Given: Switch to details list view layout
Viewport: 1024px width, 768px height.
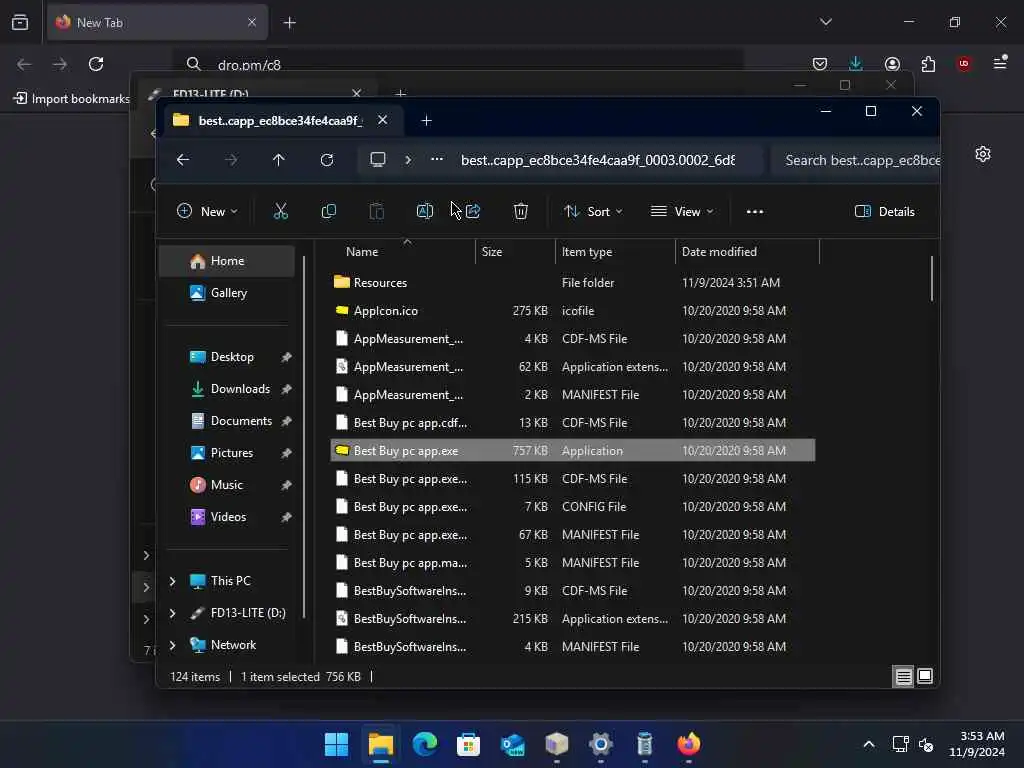Looking at the screenshot, I should [903, 677].
